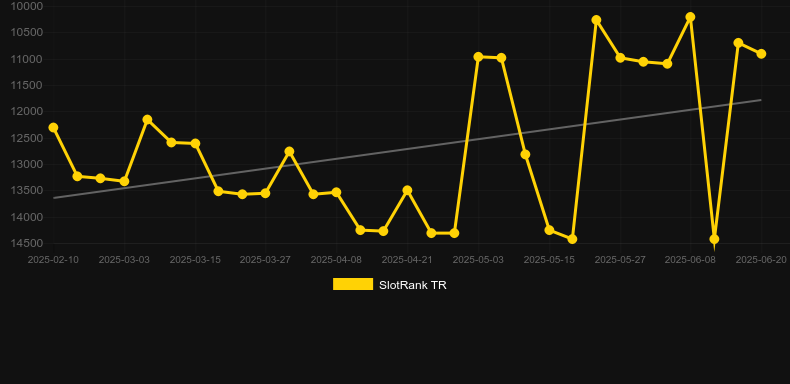Click the 2025-04-21 x-axis date label
790x384 pixels.
pyautogui.click(x=407, y=260)
